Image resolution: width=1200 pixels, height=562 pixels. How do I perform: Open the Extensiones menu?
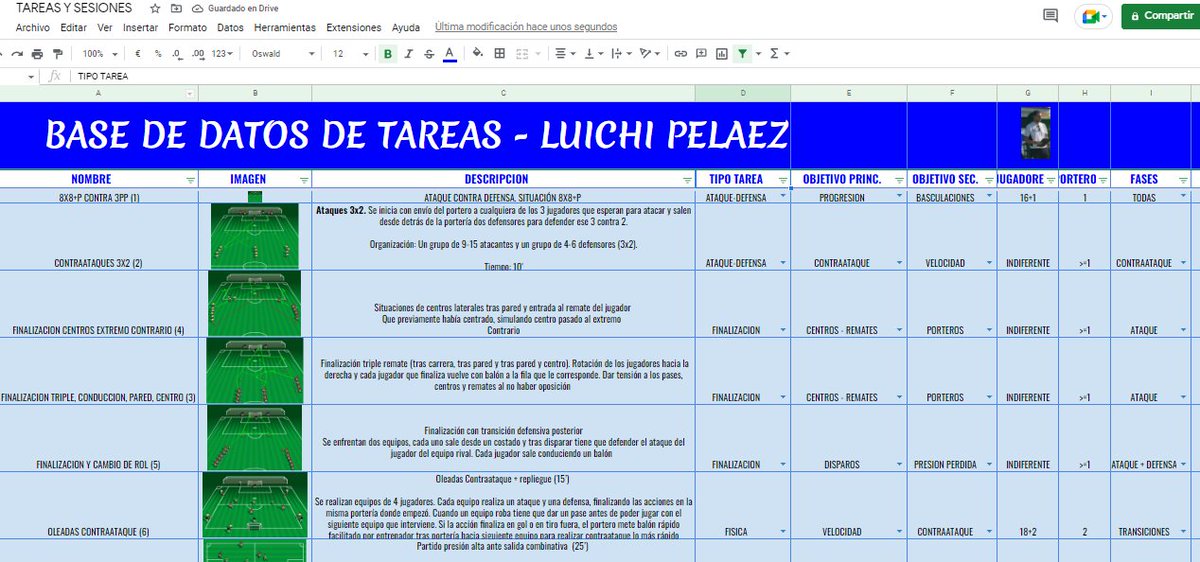pyautogui.click(x=354, y=27)
